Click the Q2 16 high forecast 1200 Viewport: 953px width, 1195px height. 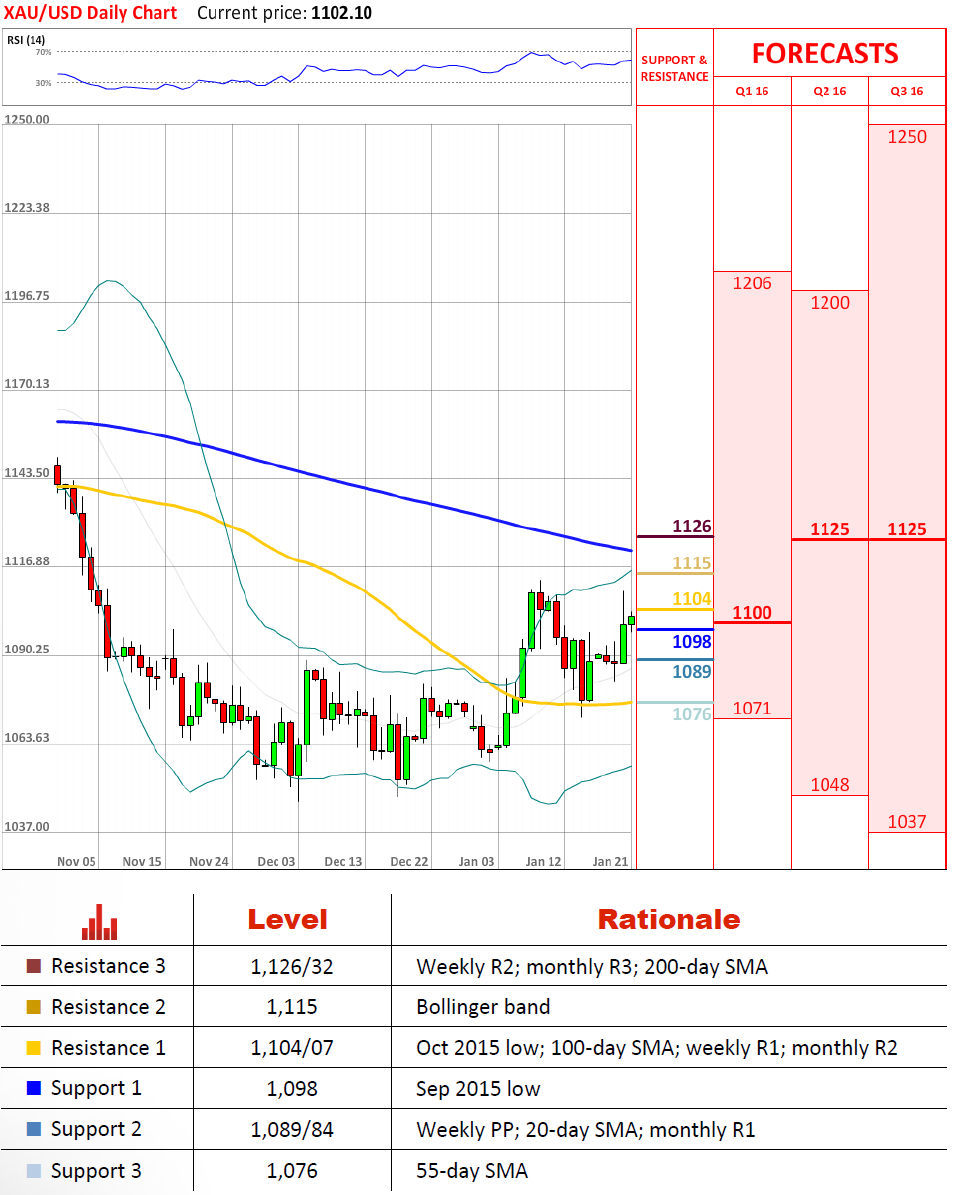pos(830,303)
